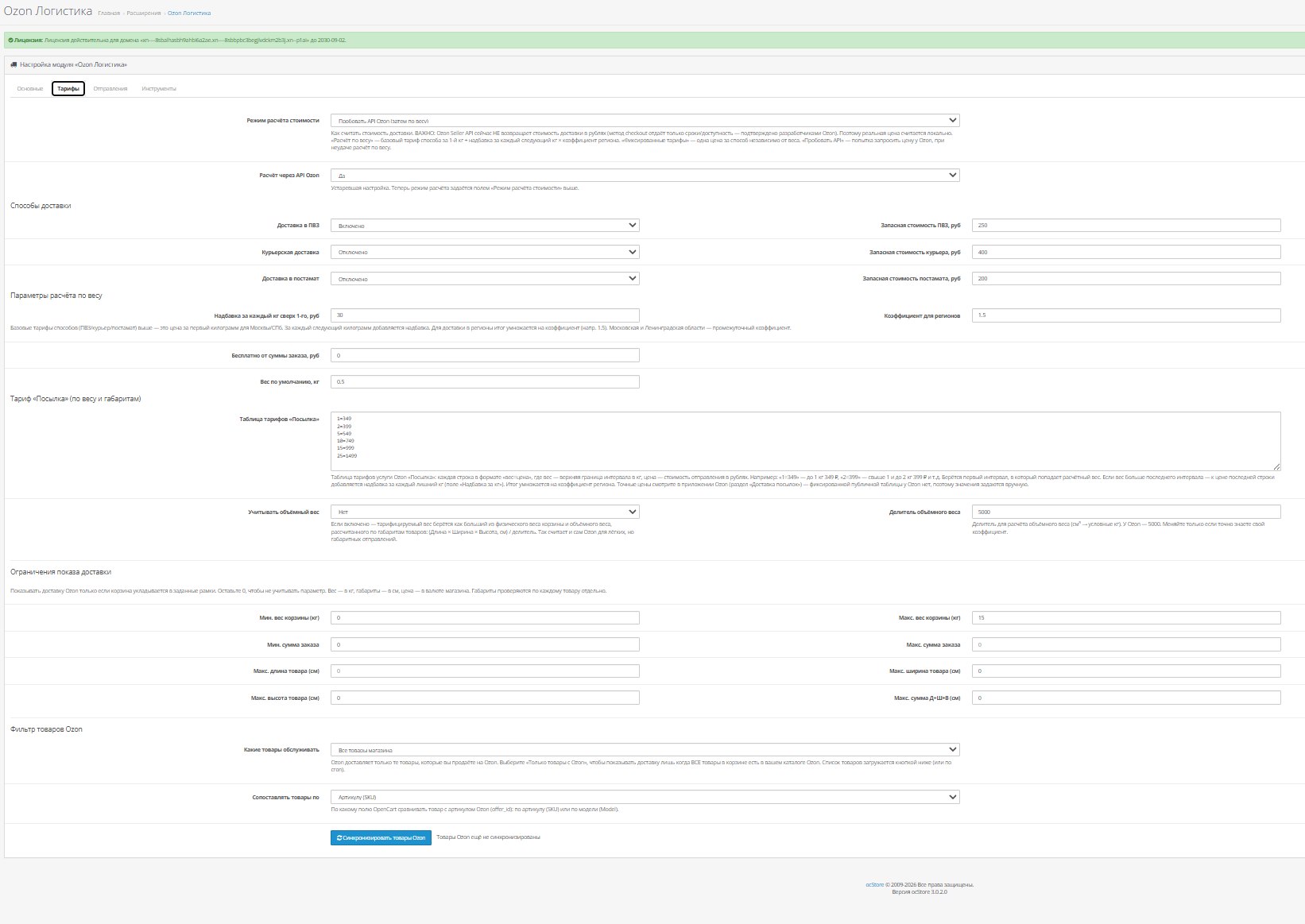Expand the Какие товары обслуживать dropdown
Viewport: 1305px width, 924px height.
coord(645,750)
